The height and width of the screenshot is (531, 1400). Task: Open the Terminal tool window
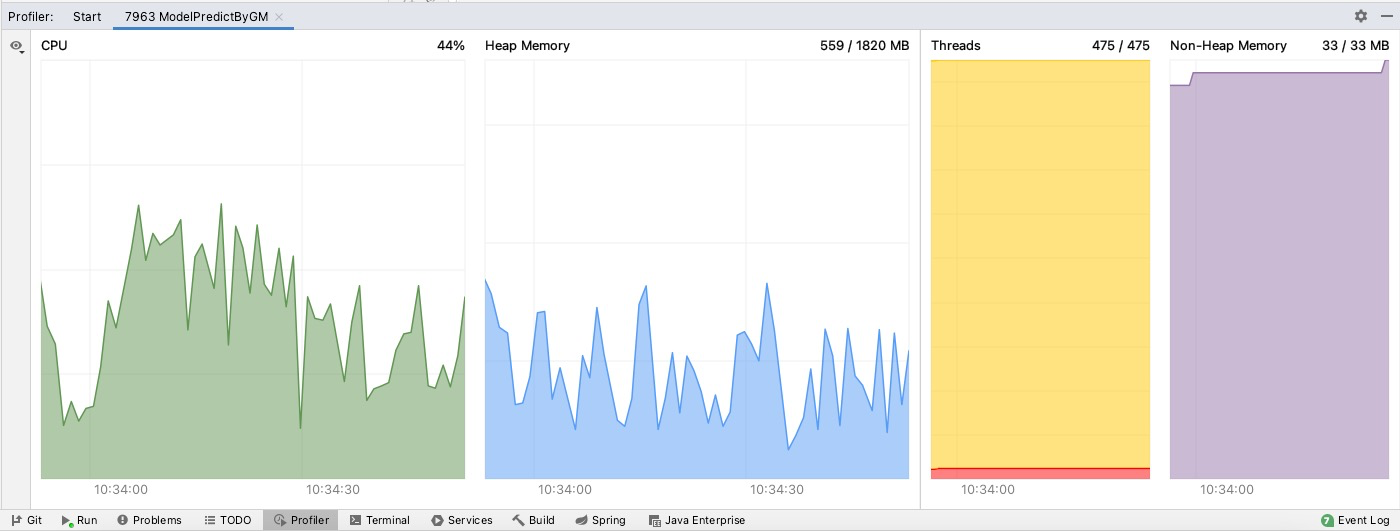tap(379, 520)
